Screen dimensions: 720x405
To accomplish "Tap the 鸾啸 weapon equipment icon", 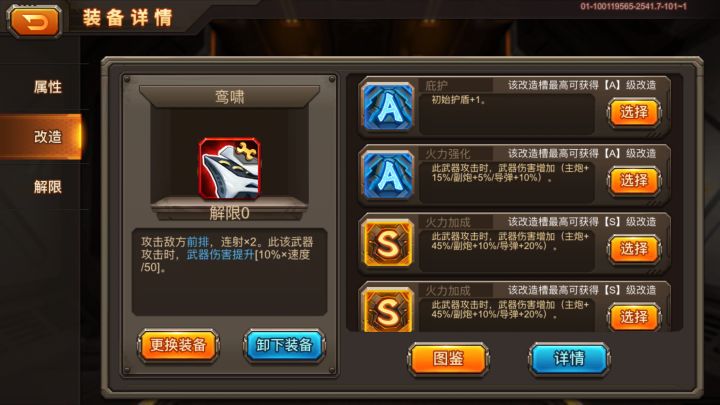I will pyautogui.click(x=230, y=169).
